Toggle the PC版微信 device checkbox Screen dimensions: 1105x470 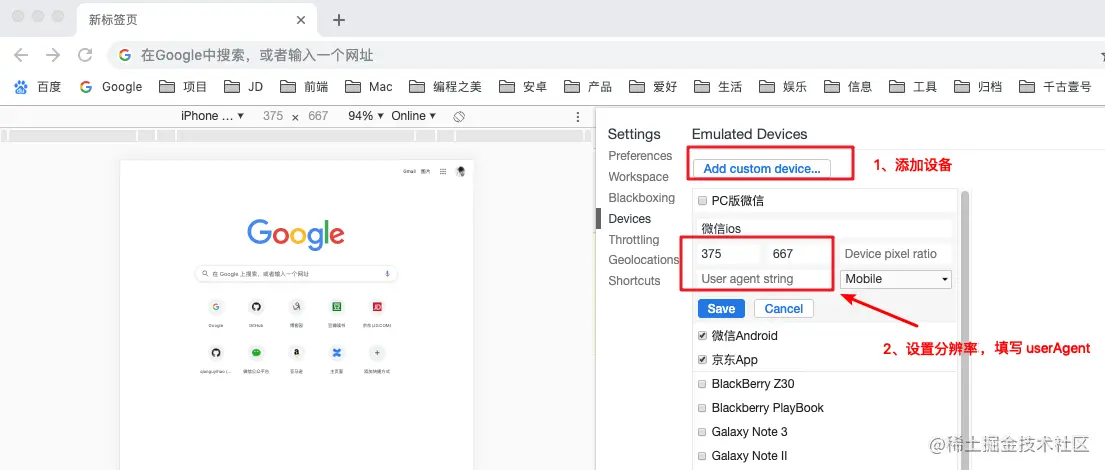(702, 202)
